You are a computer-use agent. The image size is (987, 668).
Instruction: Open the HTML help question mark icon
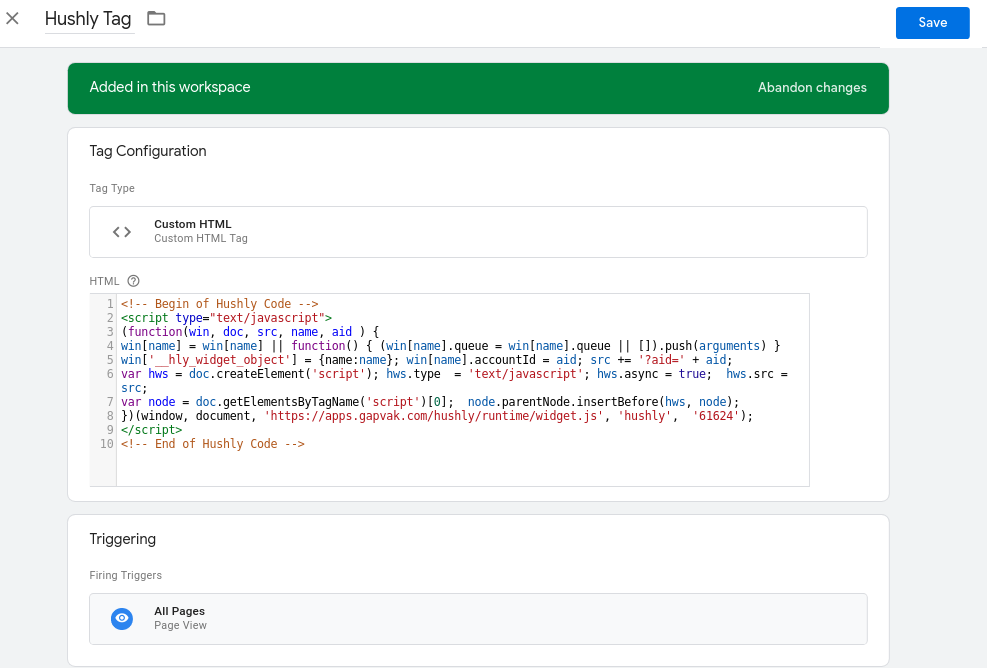pyautogui.click(x=133, y=281)
